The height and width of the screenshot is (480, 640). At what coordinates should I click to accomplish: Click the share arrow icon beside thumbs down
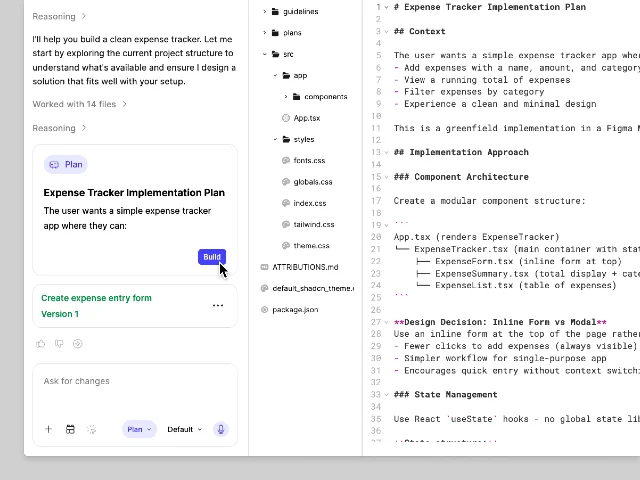pyautogui.click(x=78, y=344)
